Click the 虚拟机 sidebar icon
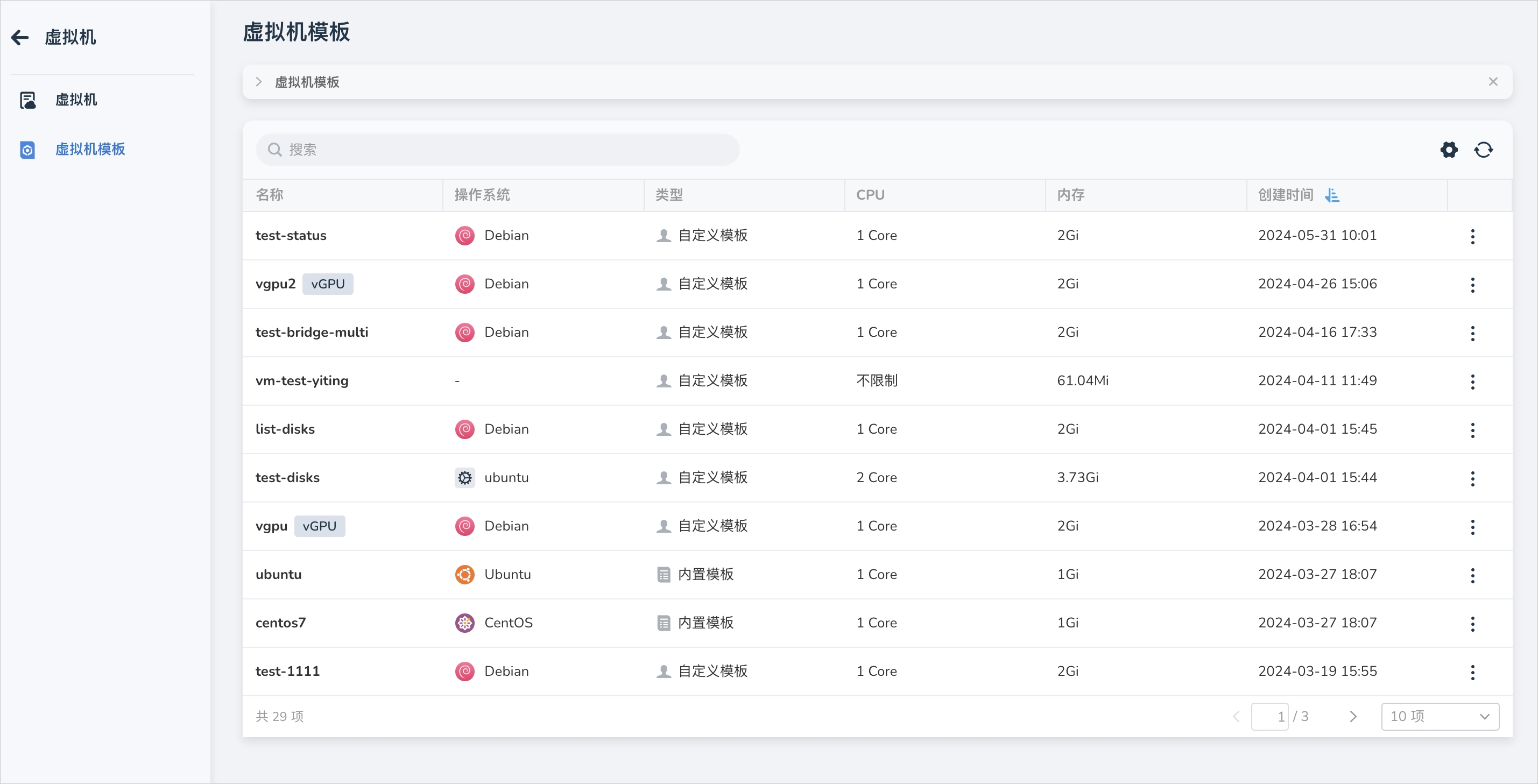This screenshot has width=1538, height=784. tap(27, 100)
